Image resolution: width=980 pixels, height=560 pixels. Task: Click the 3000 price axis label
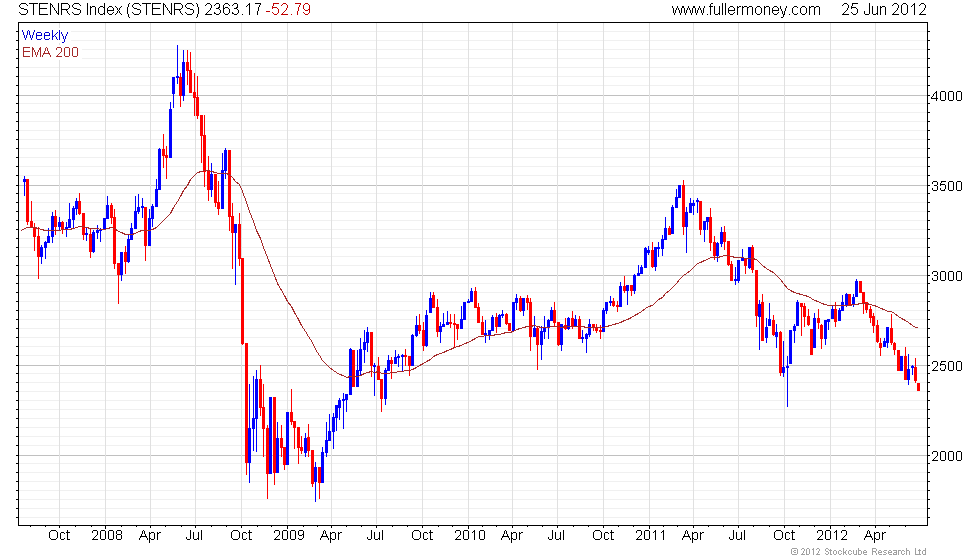point(948,276)
